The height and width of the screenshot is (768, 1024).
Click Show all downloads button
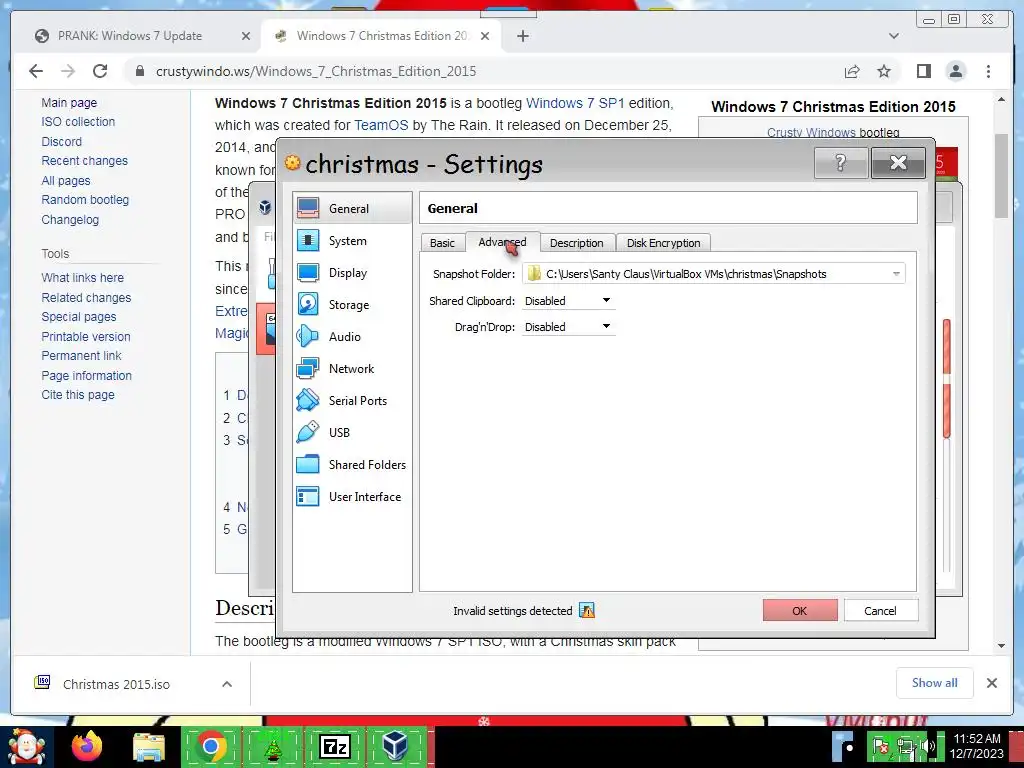935,682
